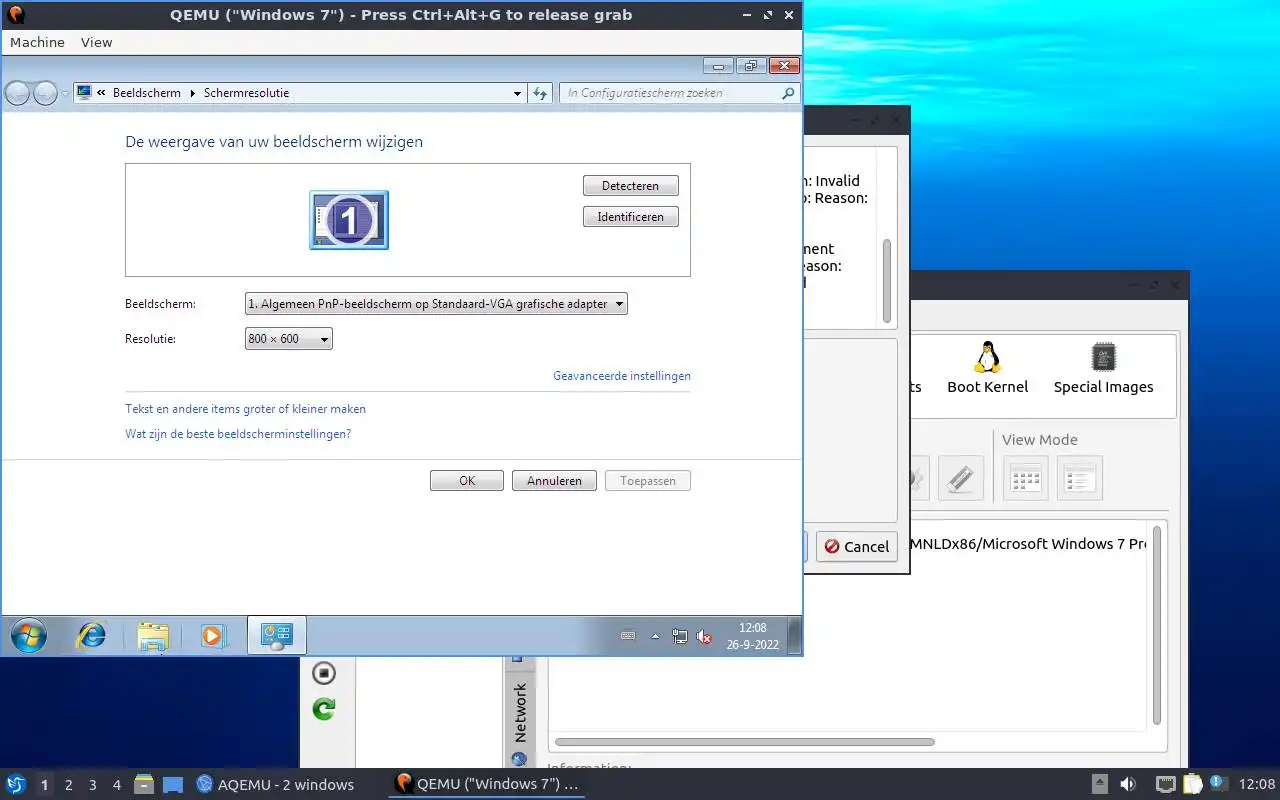1280x800 pixels.
Task: Open Windows Media Player taskbar icon
Action: 212,636
